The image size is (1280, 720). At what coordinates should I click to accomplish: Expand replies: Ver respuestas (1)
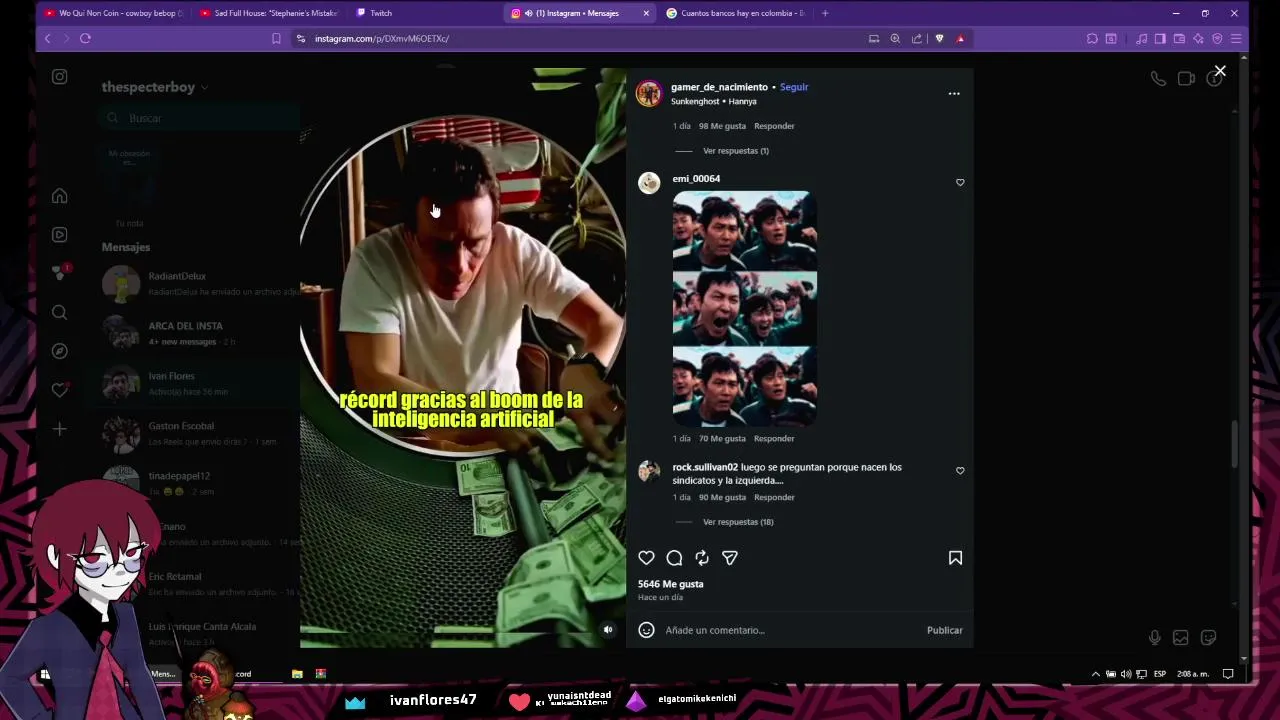(736, 151)
